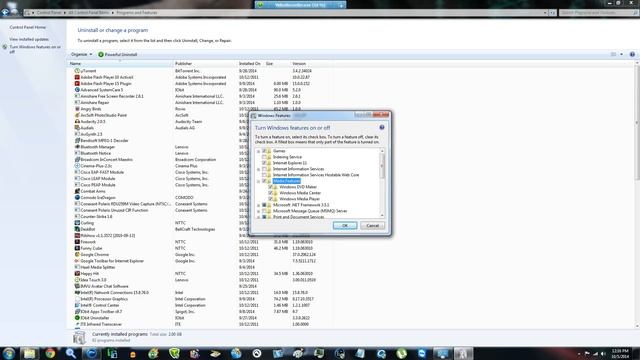Click Cancel in Windows Features dialog
Screen dimensions: 640x360
pos(372,225)
